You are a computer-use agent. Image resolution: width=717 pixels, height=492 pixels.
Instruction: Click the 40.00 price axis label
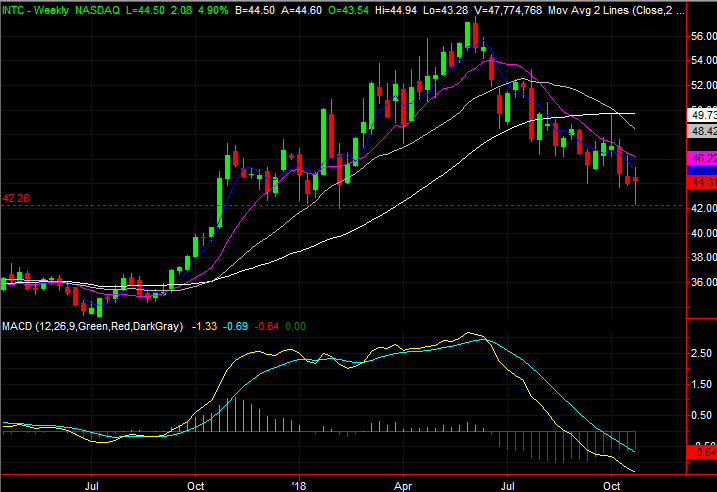click(x=704, y=233)
